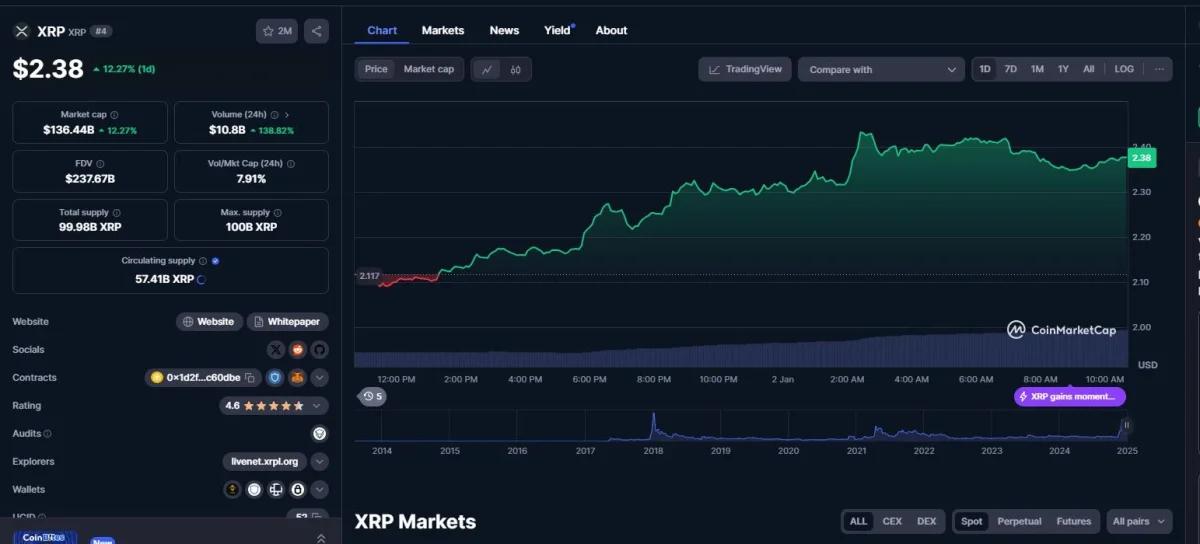Set chart range to 1Y
Image resolution: width=1200 pixels, height=544 pixels.
1063,69
